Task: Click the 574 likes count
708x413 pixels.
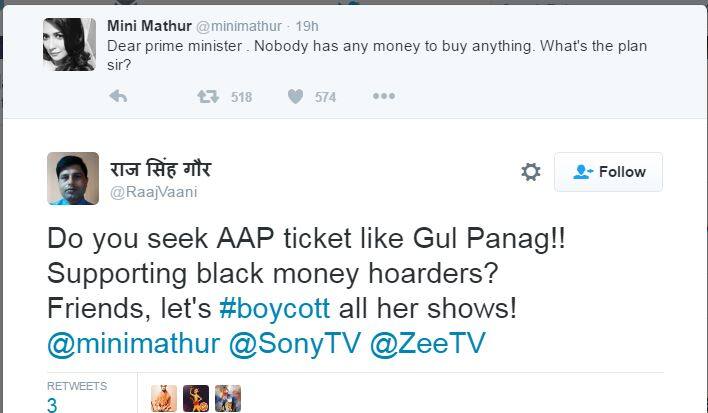Action: tap(325, 97)
